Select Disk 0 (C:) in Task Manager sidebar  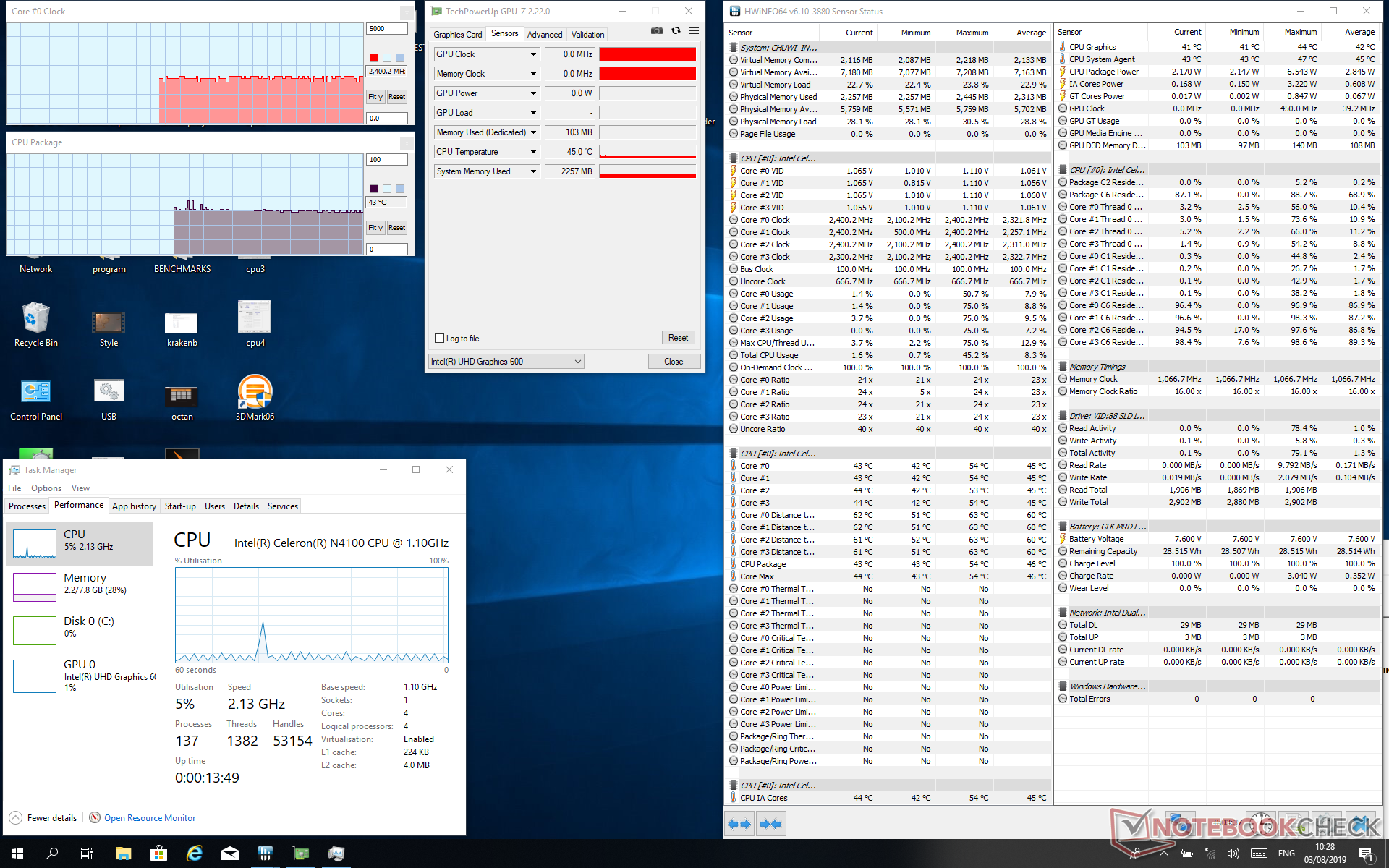point(80,630)
